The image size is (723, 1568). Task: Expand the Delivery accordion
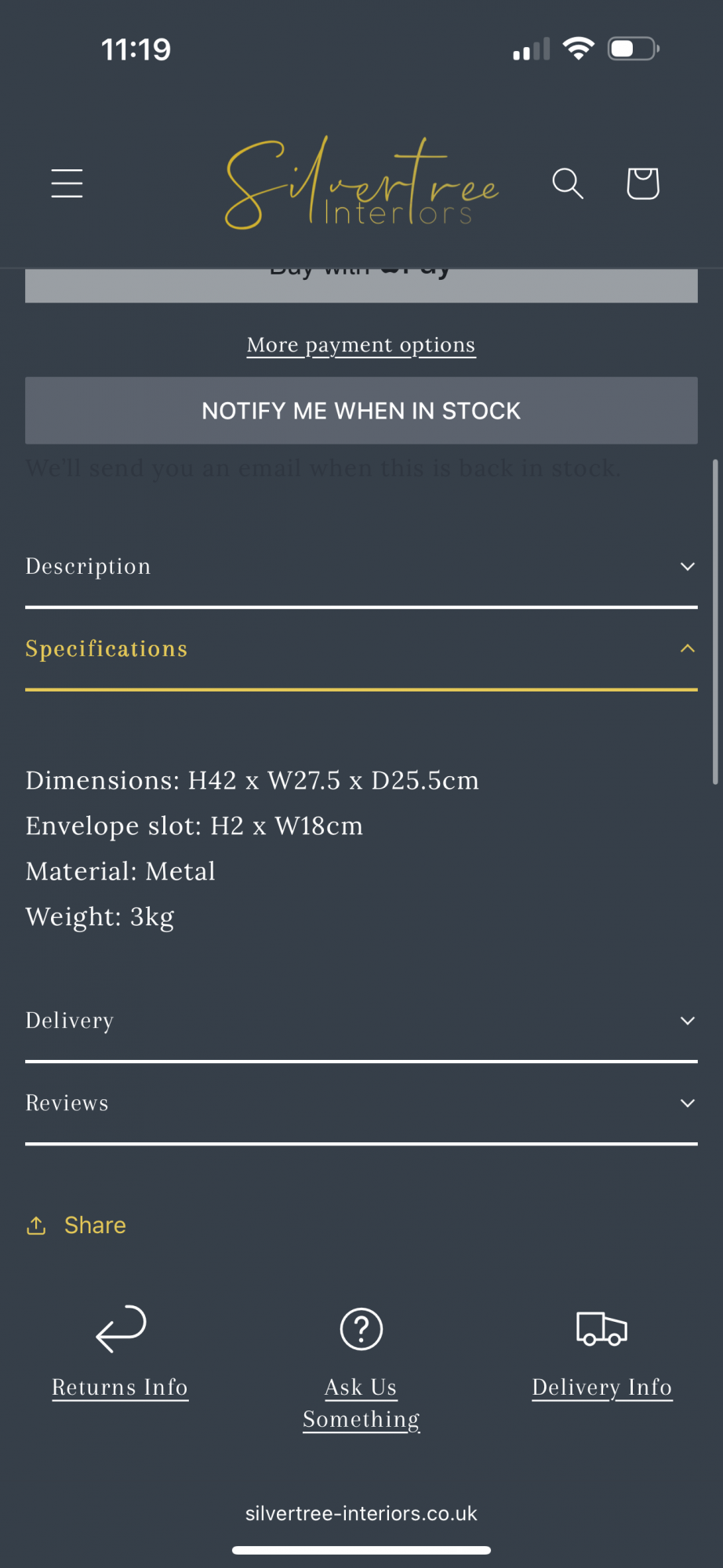click(361, 1021)
